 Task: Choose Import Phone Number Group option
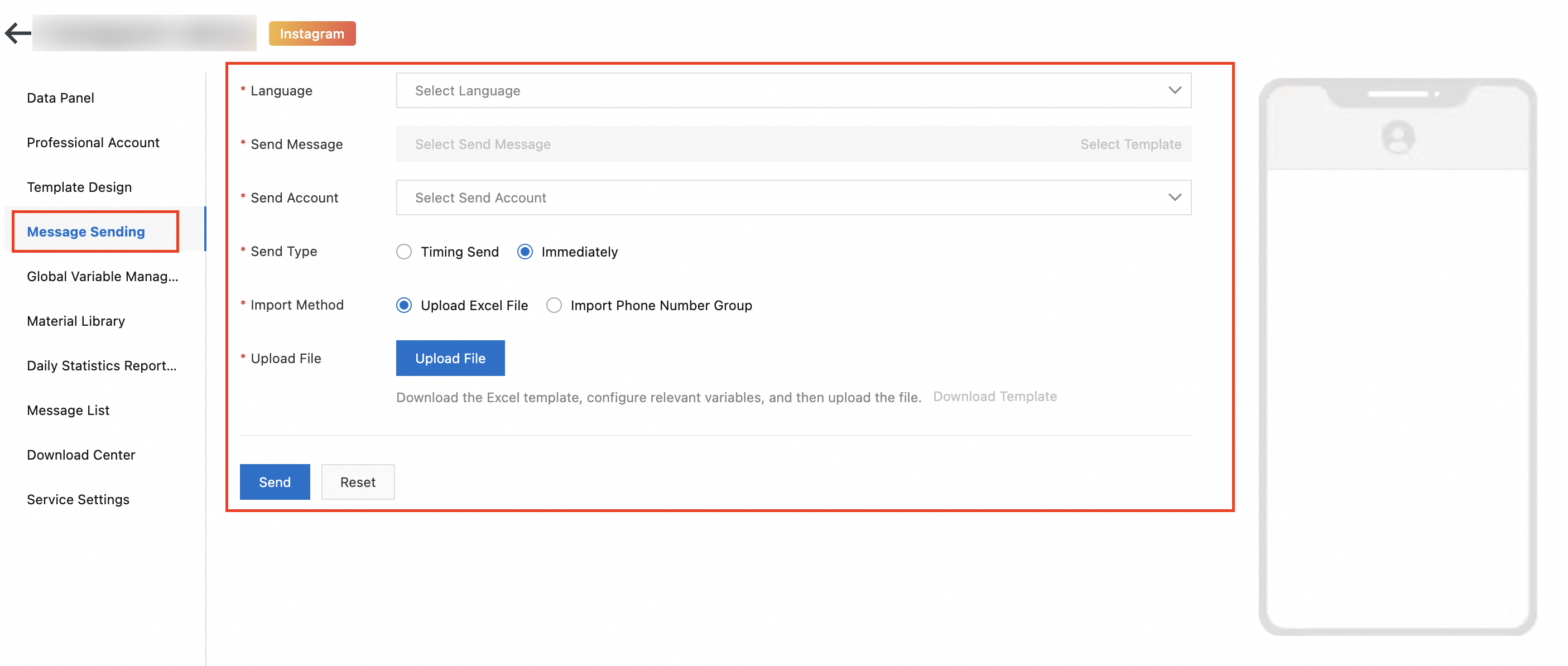pyautogui.click(x=554, y=305)
